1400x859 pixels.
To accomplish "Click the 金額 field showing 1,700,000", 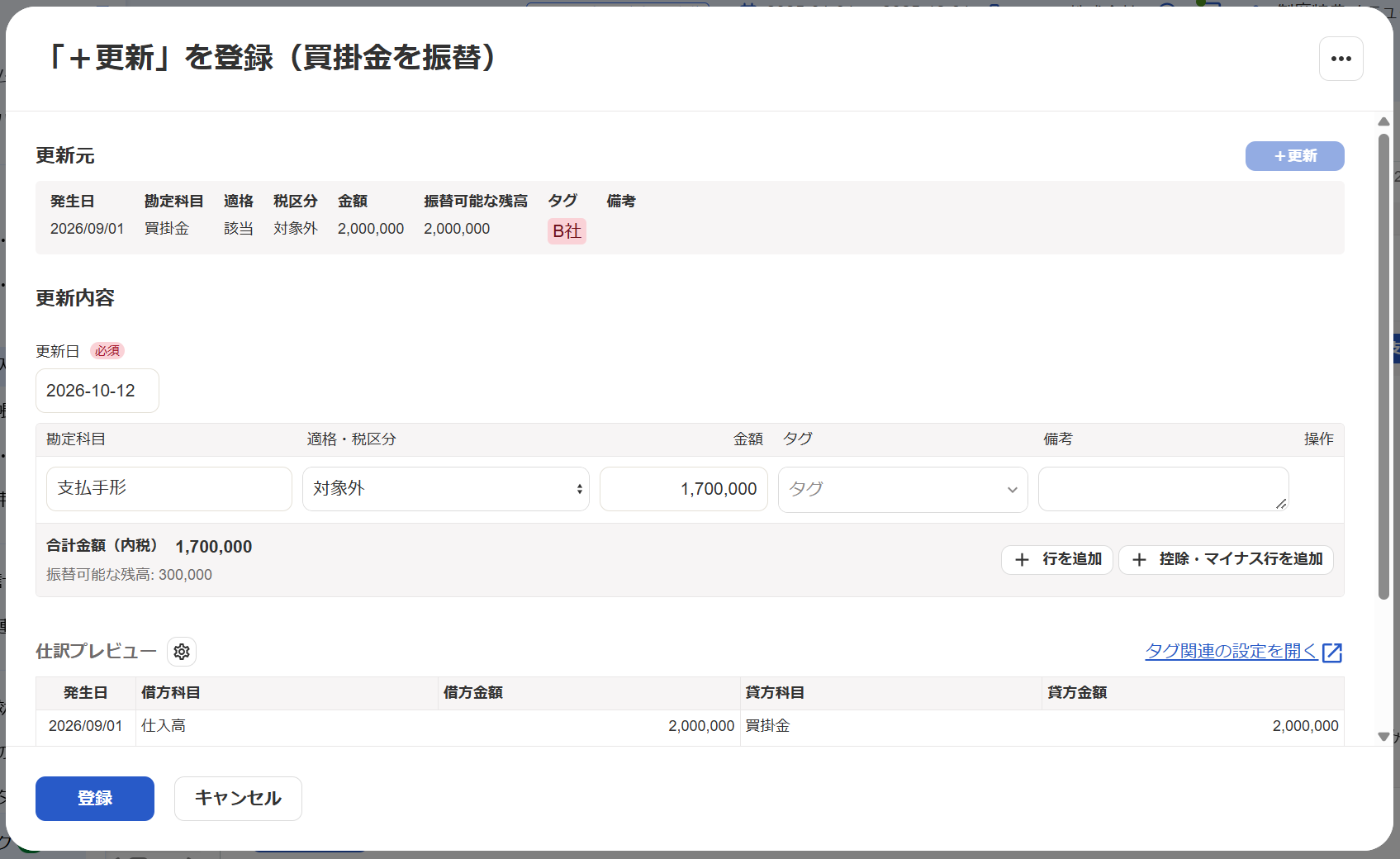I will (684, 489).
